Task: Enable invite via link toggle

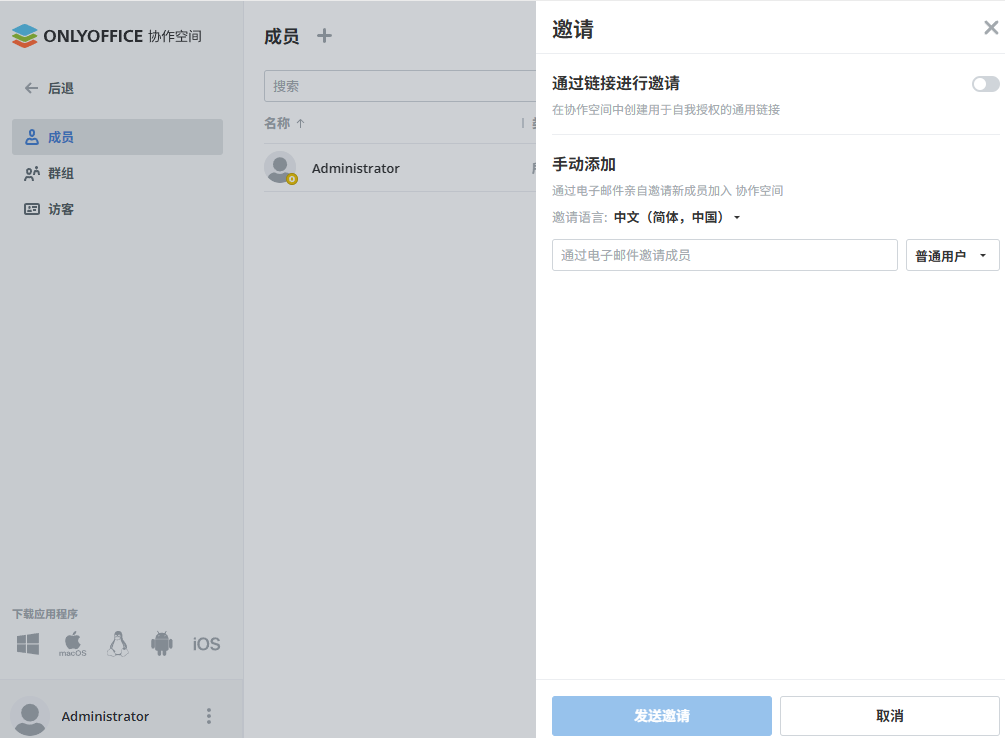Action: 985,84
